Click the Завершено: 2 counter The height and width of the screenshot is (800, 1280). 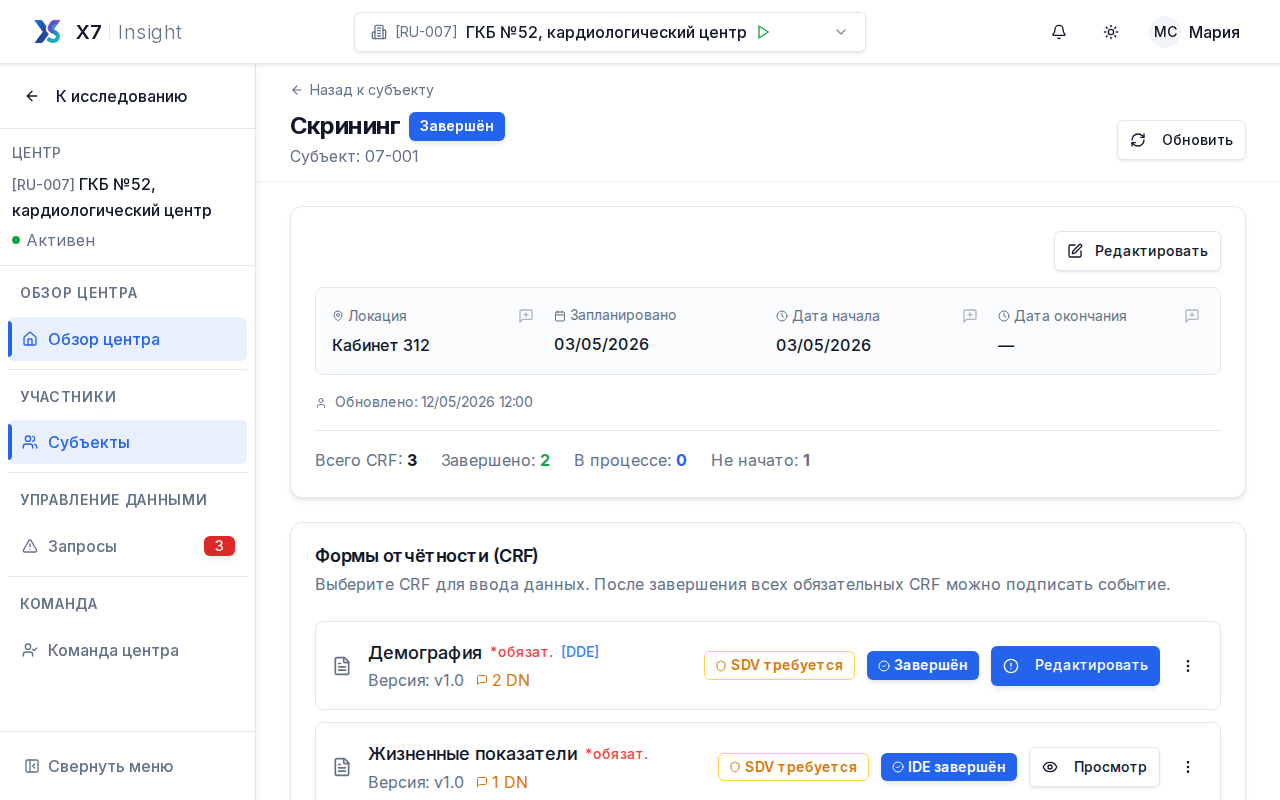tap(496, 460)
